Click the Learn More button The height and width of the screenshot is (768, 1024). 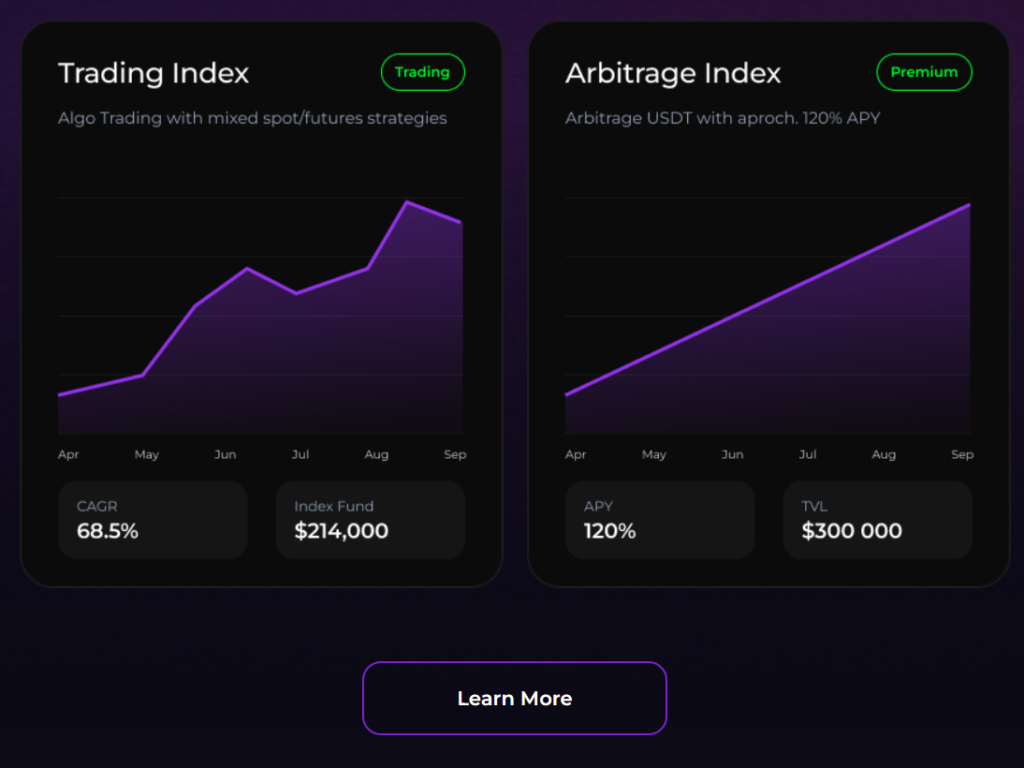coord(514,698)
